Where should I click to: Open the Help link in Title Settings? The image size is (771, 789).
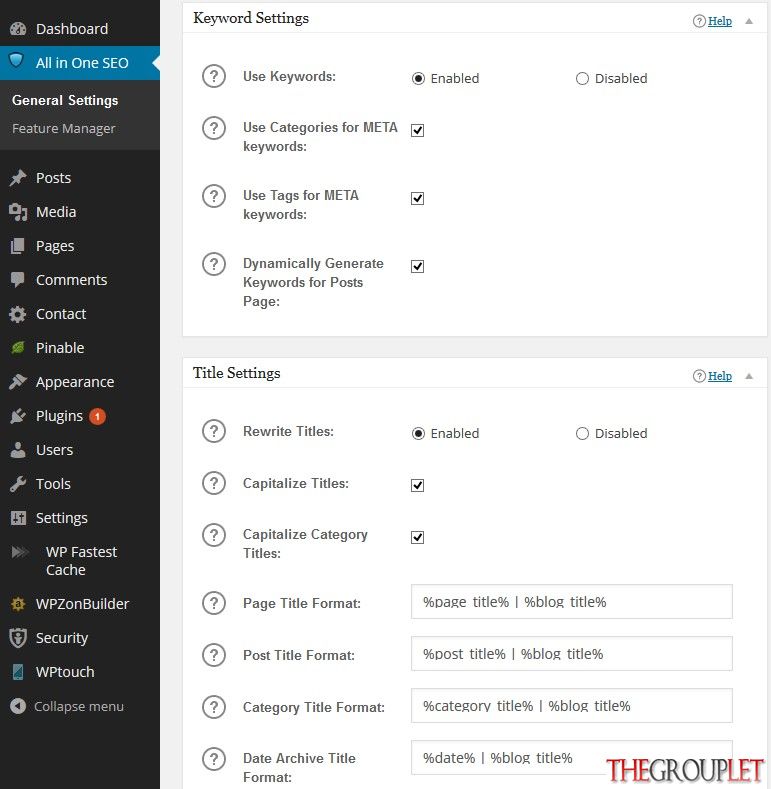[720, 376]
